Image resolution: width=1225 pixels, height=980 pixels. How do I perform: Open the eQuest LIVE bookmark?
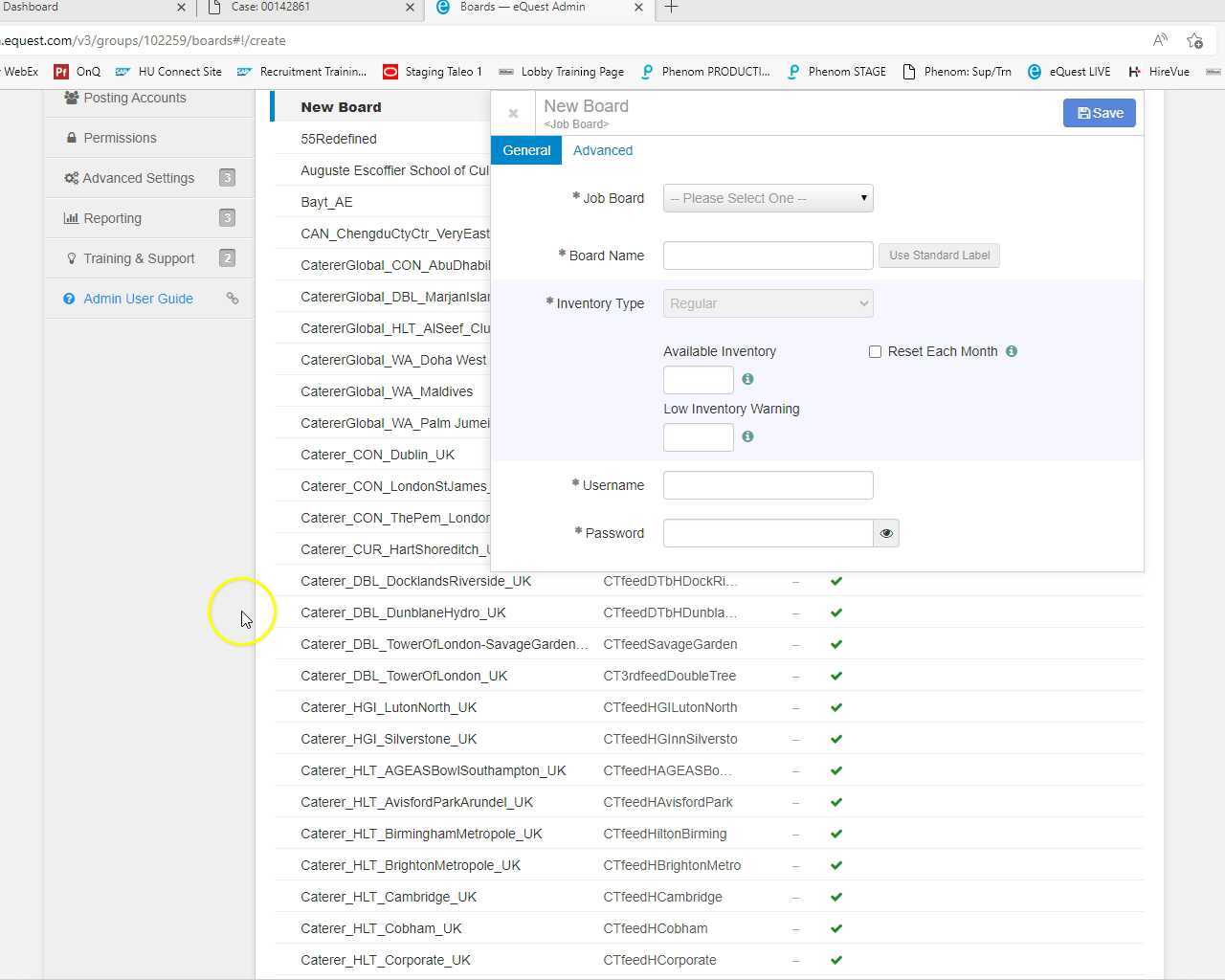pos(1069,72)
